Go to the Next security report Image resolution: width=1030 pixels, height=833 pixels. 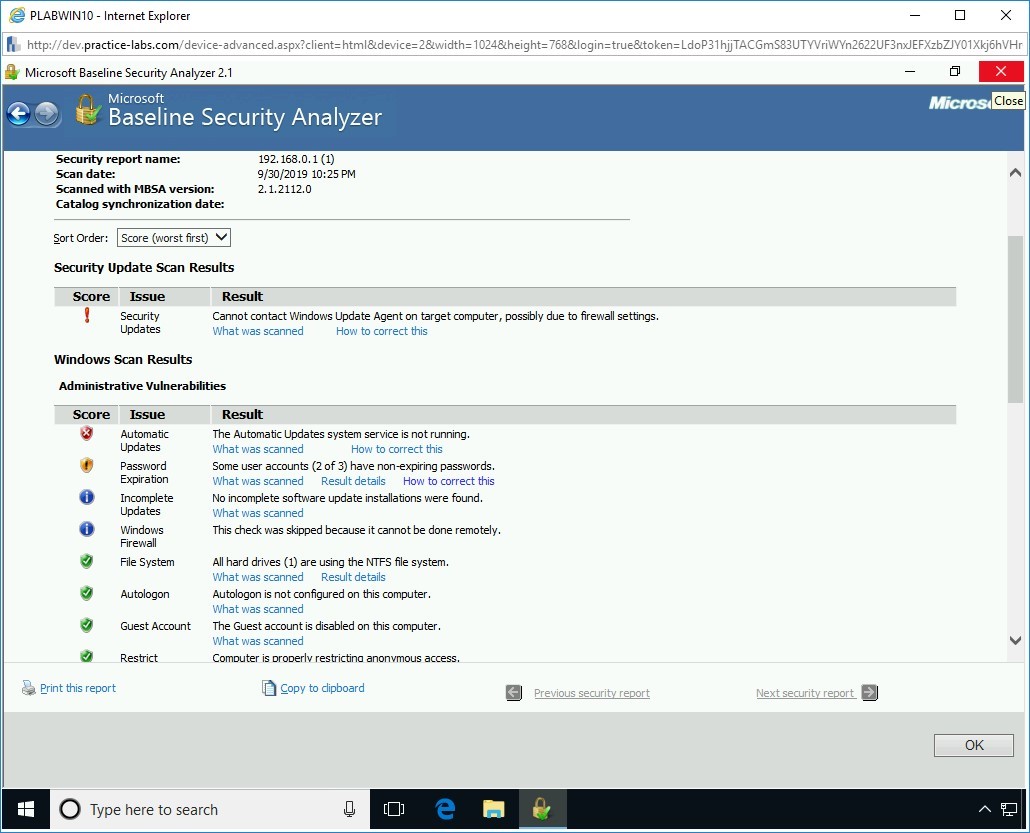pos(805,693)
